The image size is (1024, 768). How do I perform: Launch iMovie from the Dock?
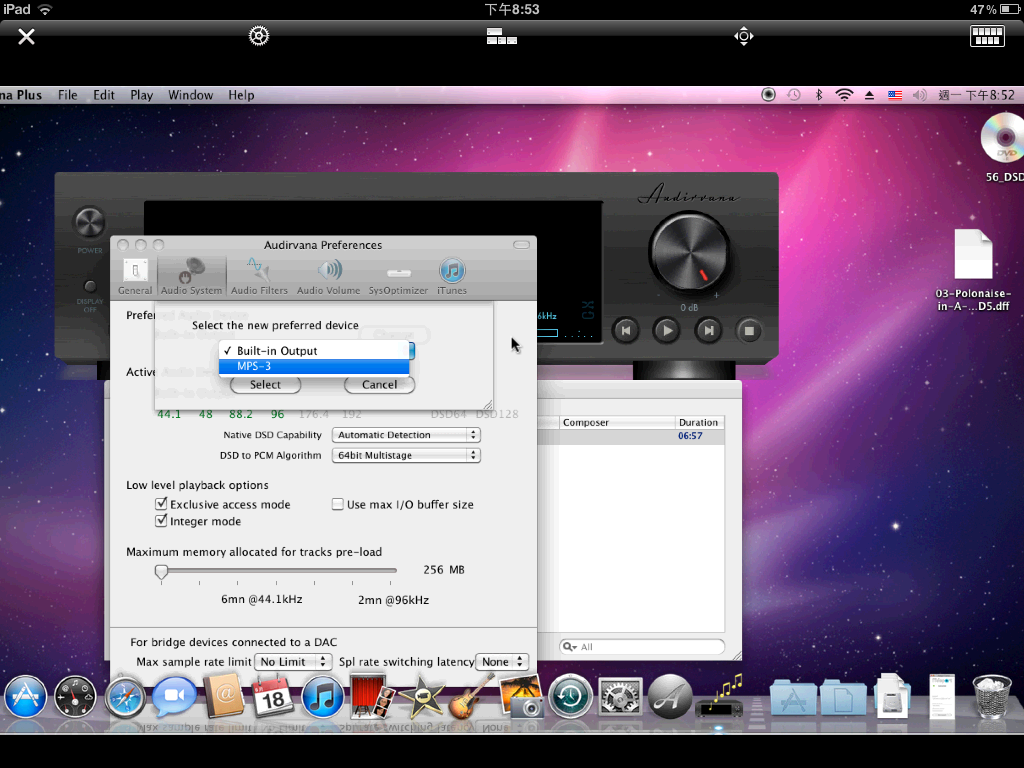pos(422,696)
